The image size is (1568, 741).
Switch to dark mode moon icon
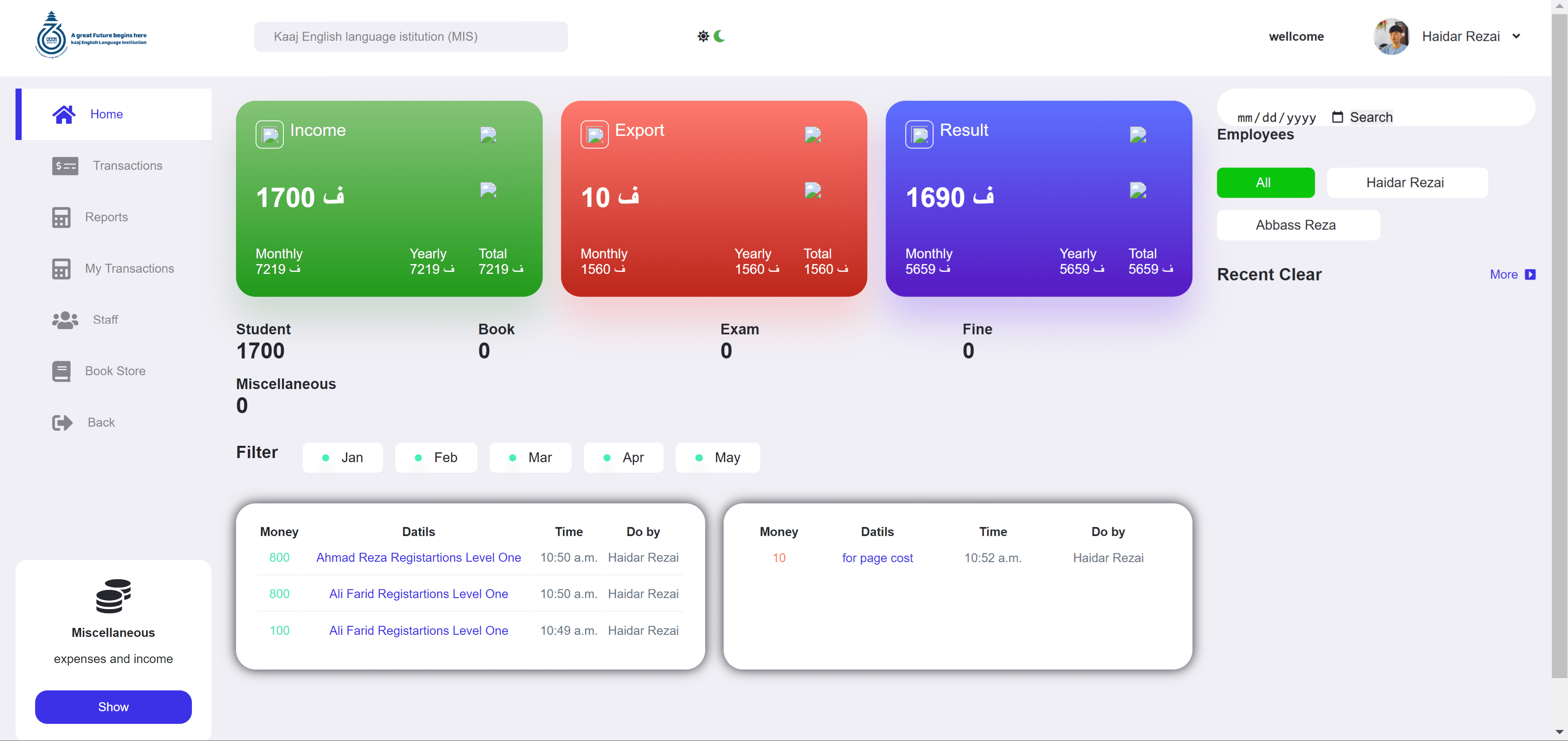[719, 36]
